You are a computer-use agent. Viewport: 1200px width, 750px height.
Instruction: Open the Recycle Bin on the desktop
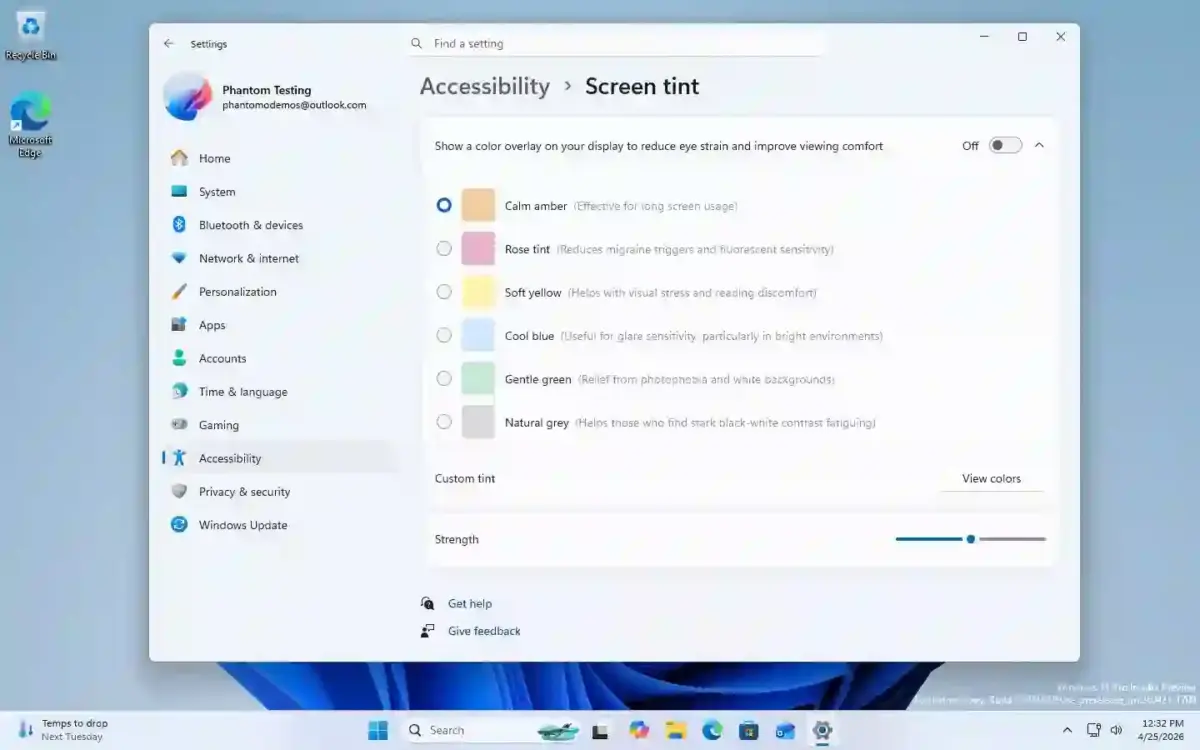[x=29, y=25]
